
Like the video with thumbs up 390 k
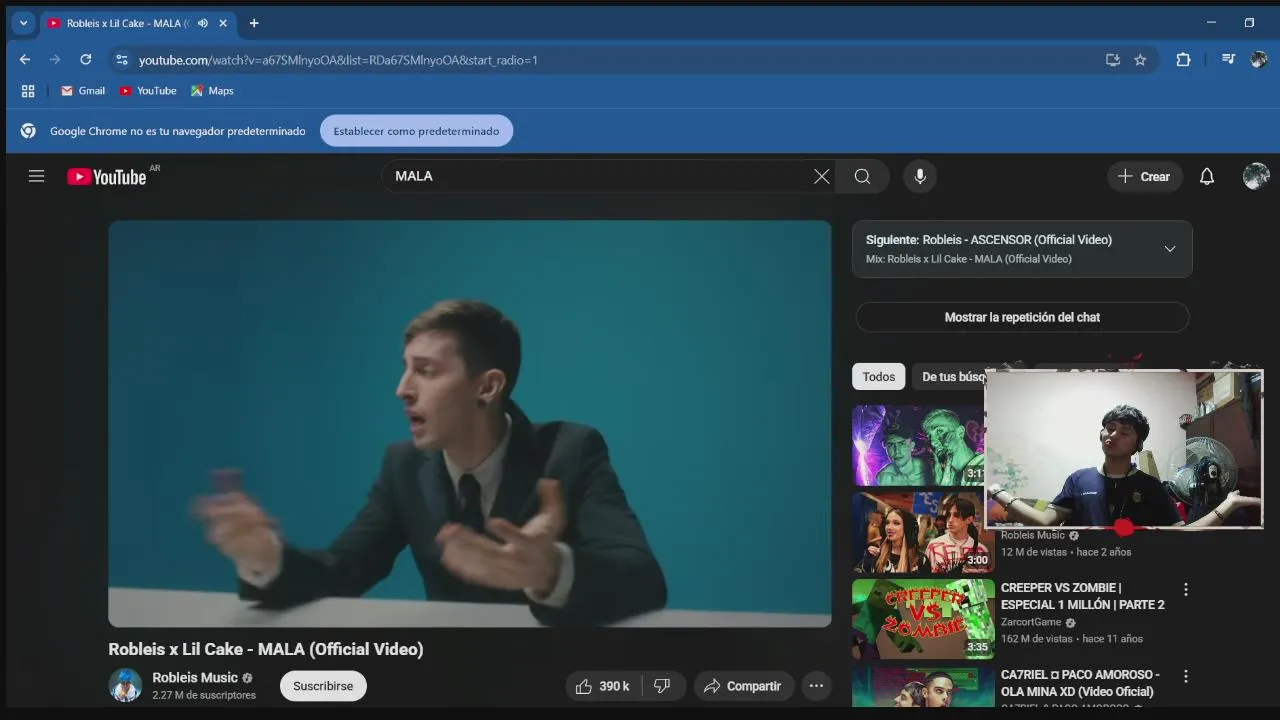tap(603, 686)
